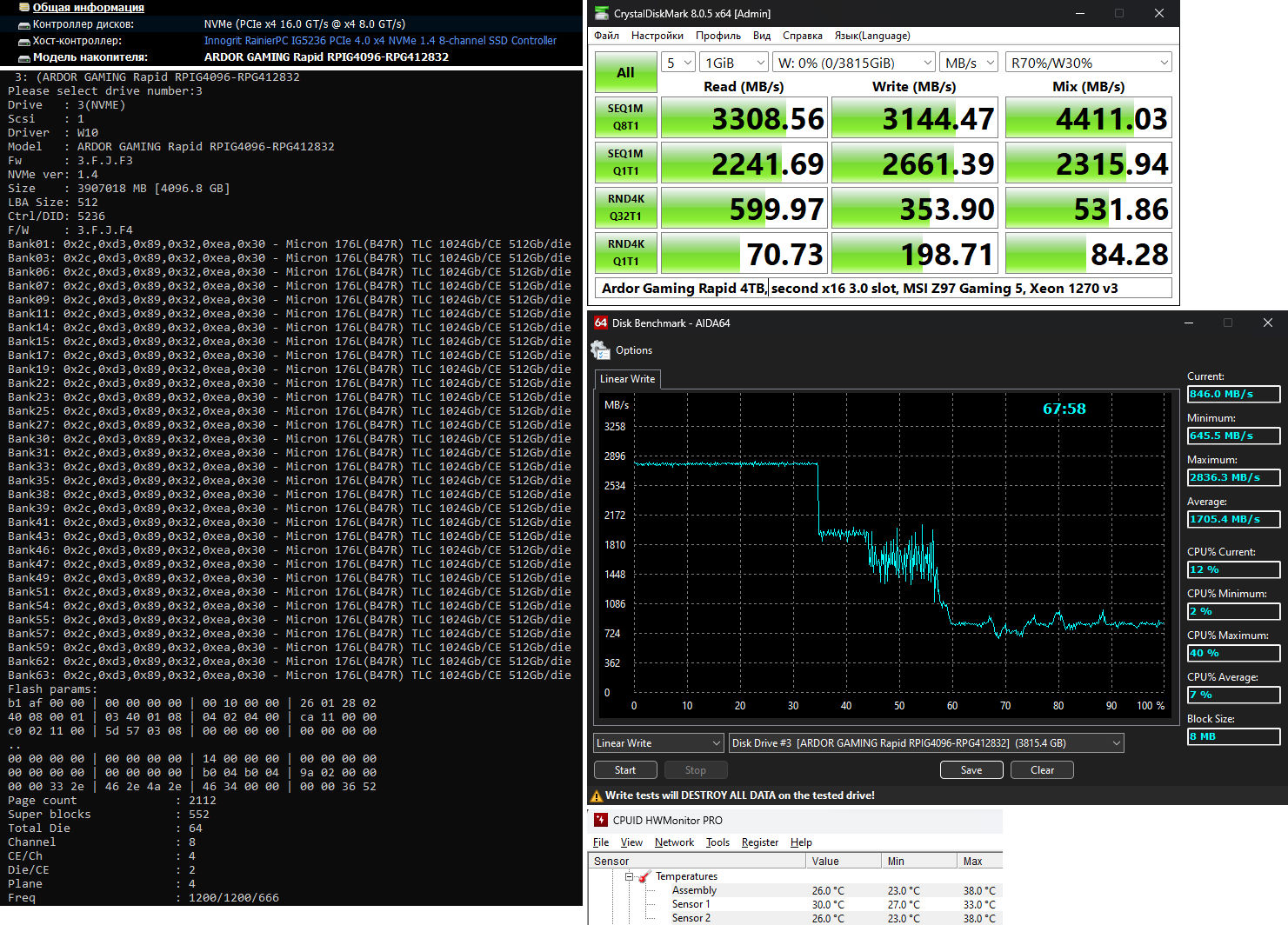Open the test size dropdown showing 1GiB
This screenshot has width=1288, height=925.
coord(735,63)
